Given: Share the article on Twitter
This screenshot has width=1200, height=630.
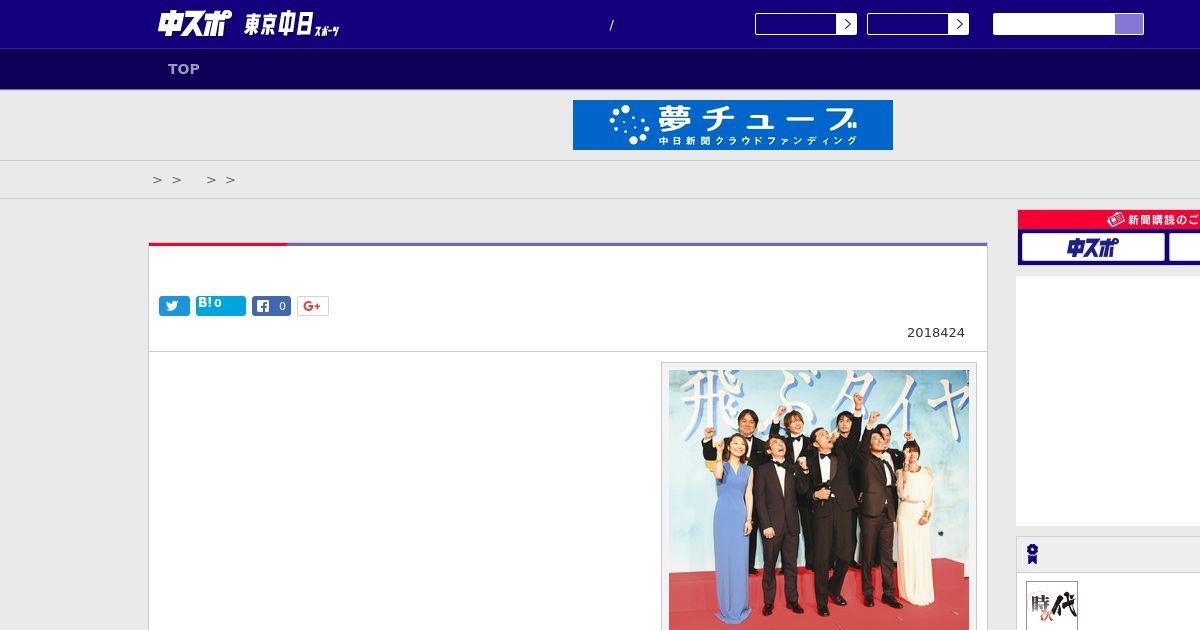Looking at the screenshot, I should point(174,306).
